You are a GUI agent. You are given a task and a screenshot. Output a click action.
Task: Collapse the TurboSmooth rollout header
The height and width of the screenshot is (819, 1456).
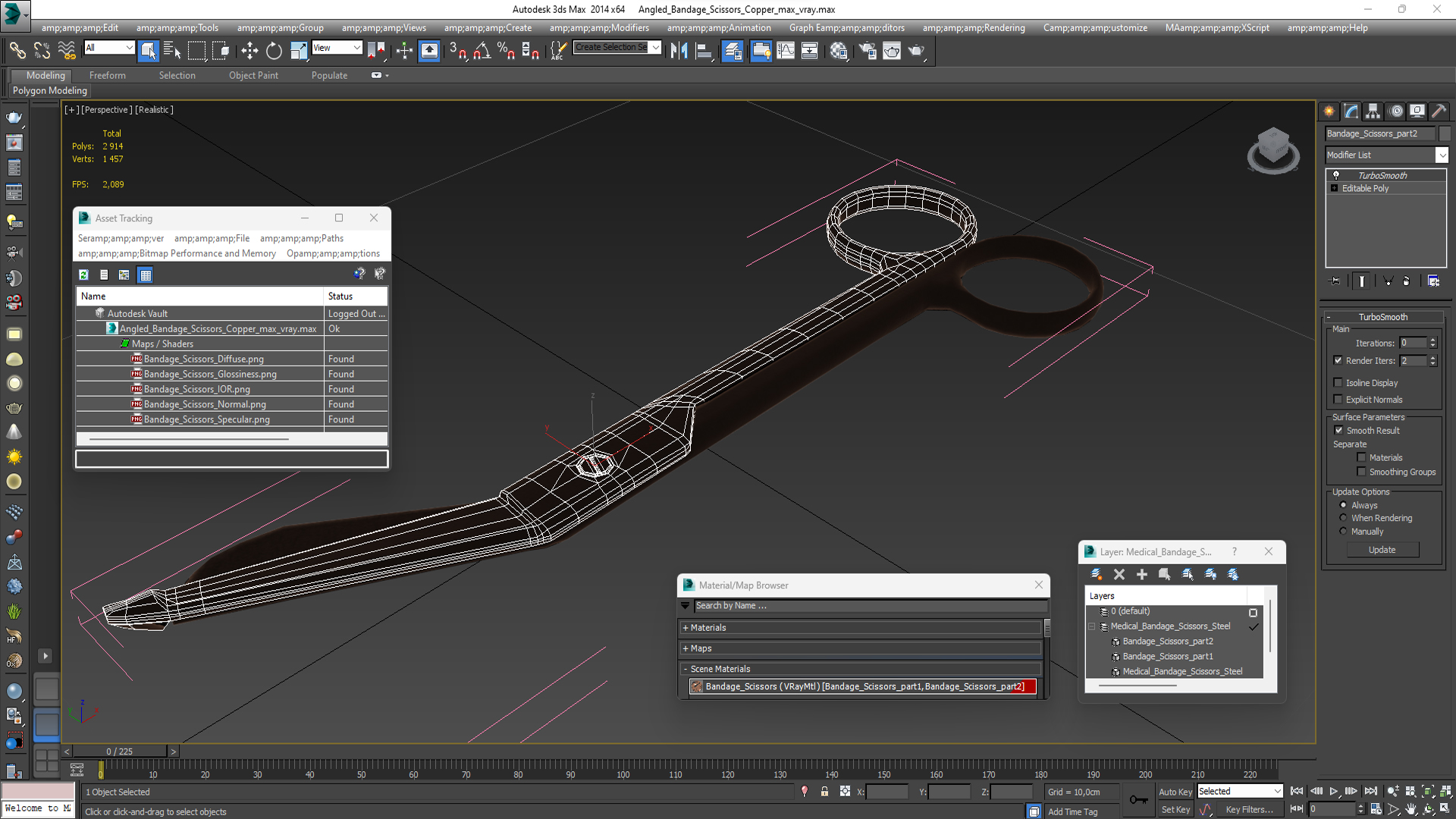(x=1382, y=317)
